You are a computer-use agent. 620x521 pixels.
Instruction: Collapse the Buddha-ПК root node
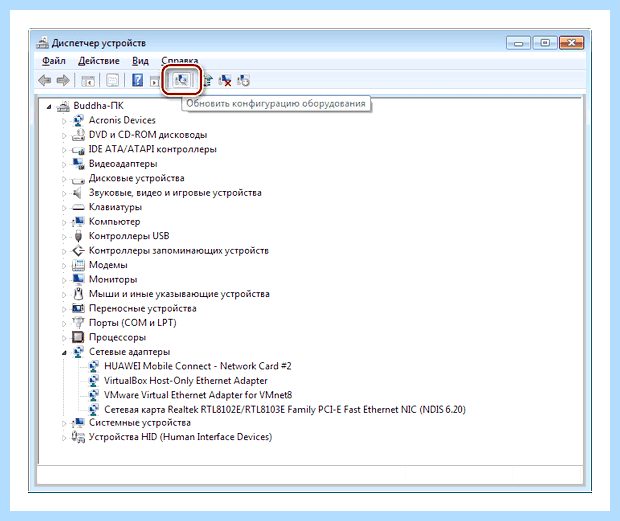coord(49,106)
